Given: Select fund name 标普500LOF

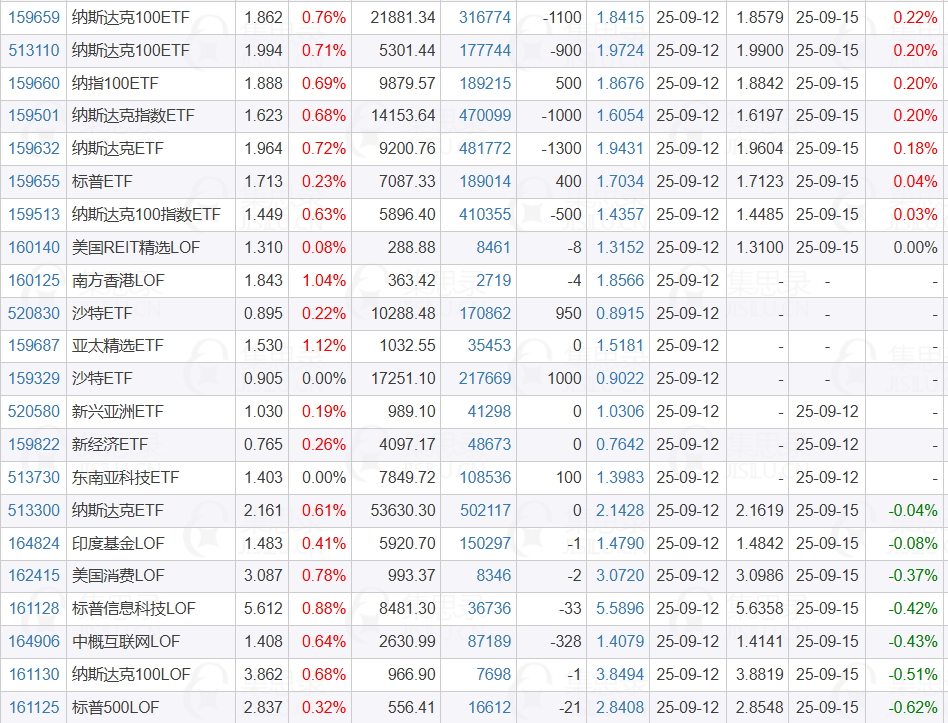Looking at the screenshot, I should point(115,707).
